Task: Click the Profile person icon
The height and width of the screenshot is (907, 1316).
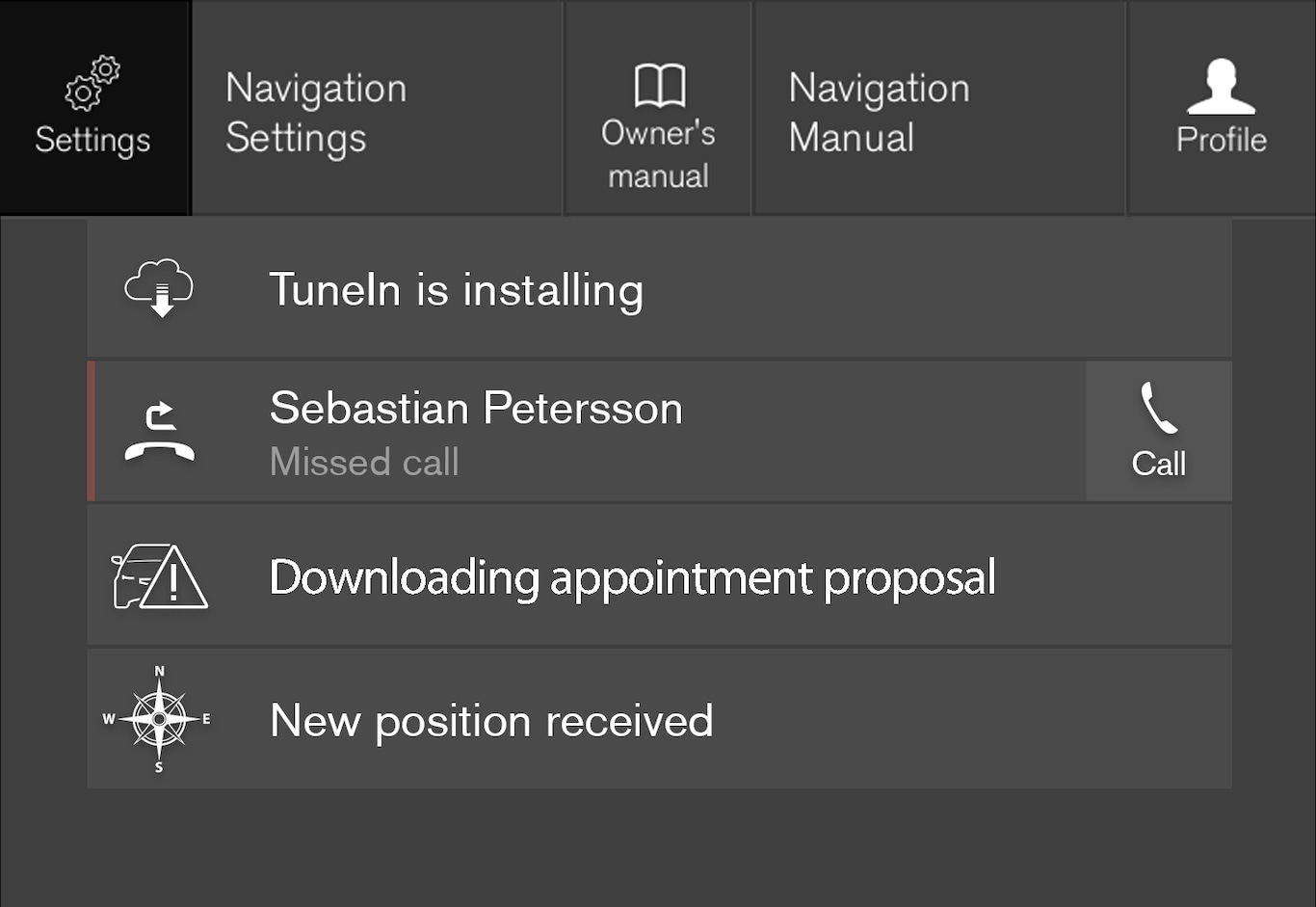Action: click(x=1221, y=87)
